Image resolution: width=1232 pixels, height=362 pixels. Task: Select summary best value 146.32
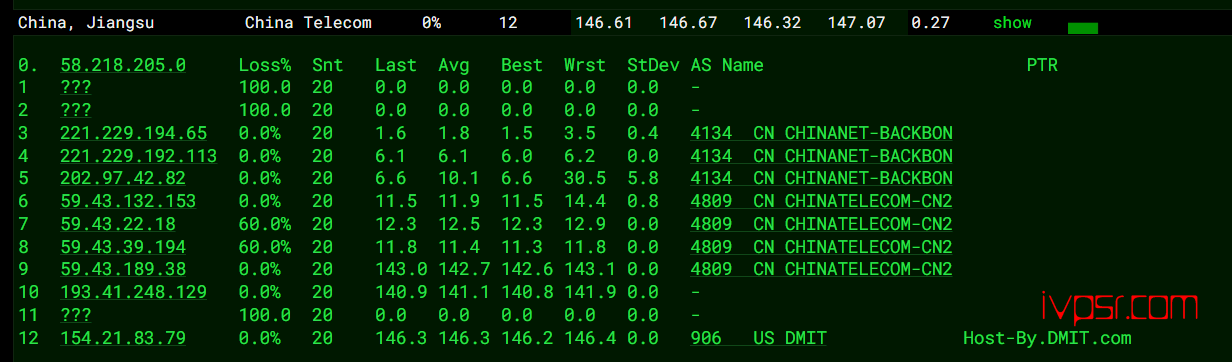tap(772, 22)
